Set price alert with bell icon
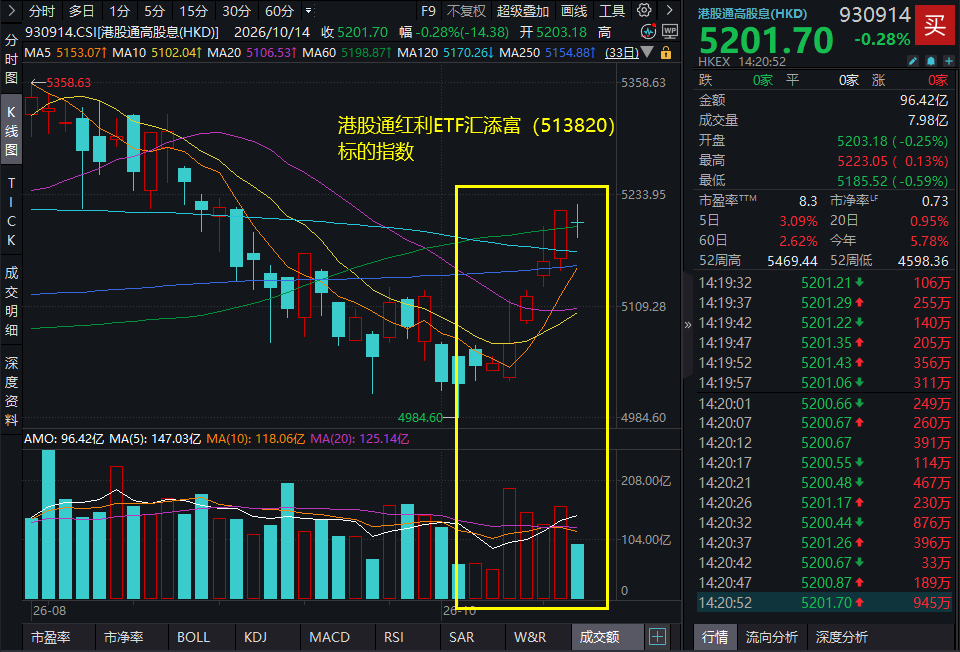This screenshot has height=652, width=960. coord(931,61)
